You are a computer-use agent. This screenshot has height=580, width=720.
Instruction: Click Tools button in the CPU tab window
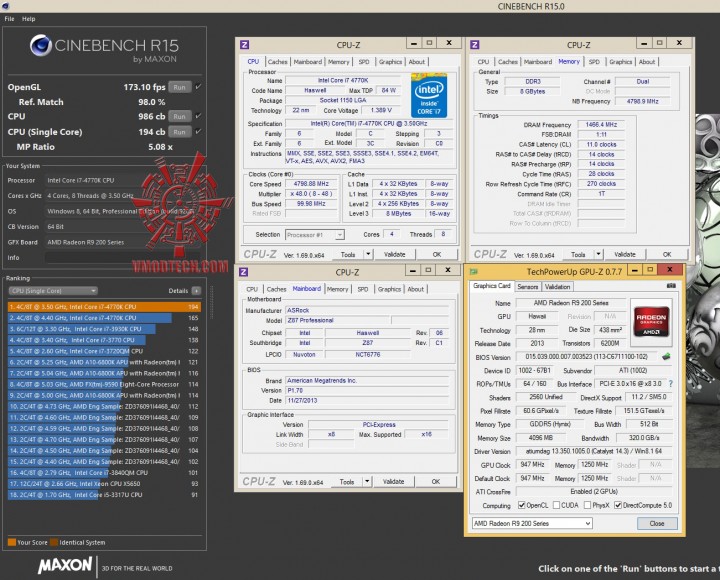(x=348, y=254)
